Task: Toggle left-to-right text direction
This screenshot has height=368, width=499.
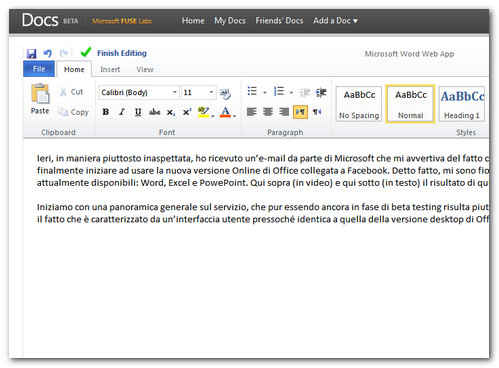Action: 300,112
